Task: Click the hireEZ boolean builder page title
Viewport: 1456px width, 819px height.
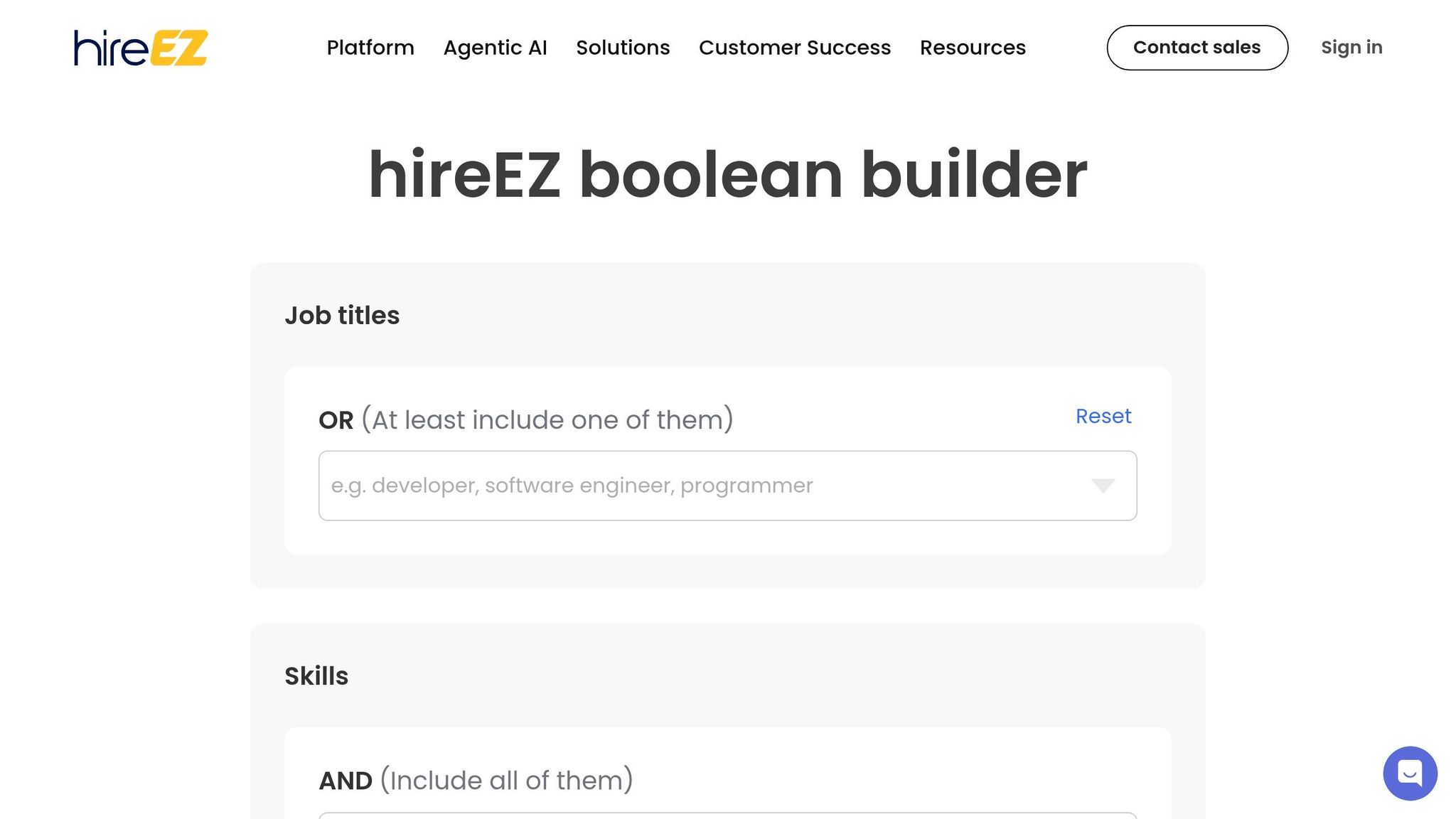Action: (x=728, y=173)
